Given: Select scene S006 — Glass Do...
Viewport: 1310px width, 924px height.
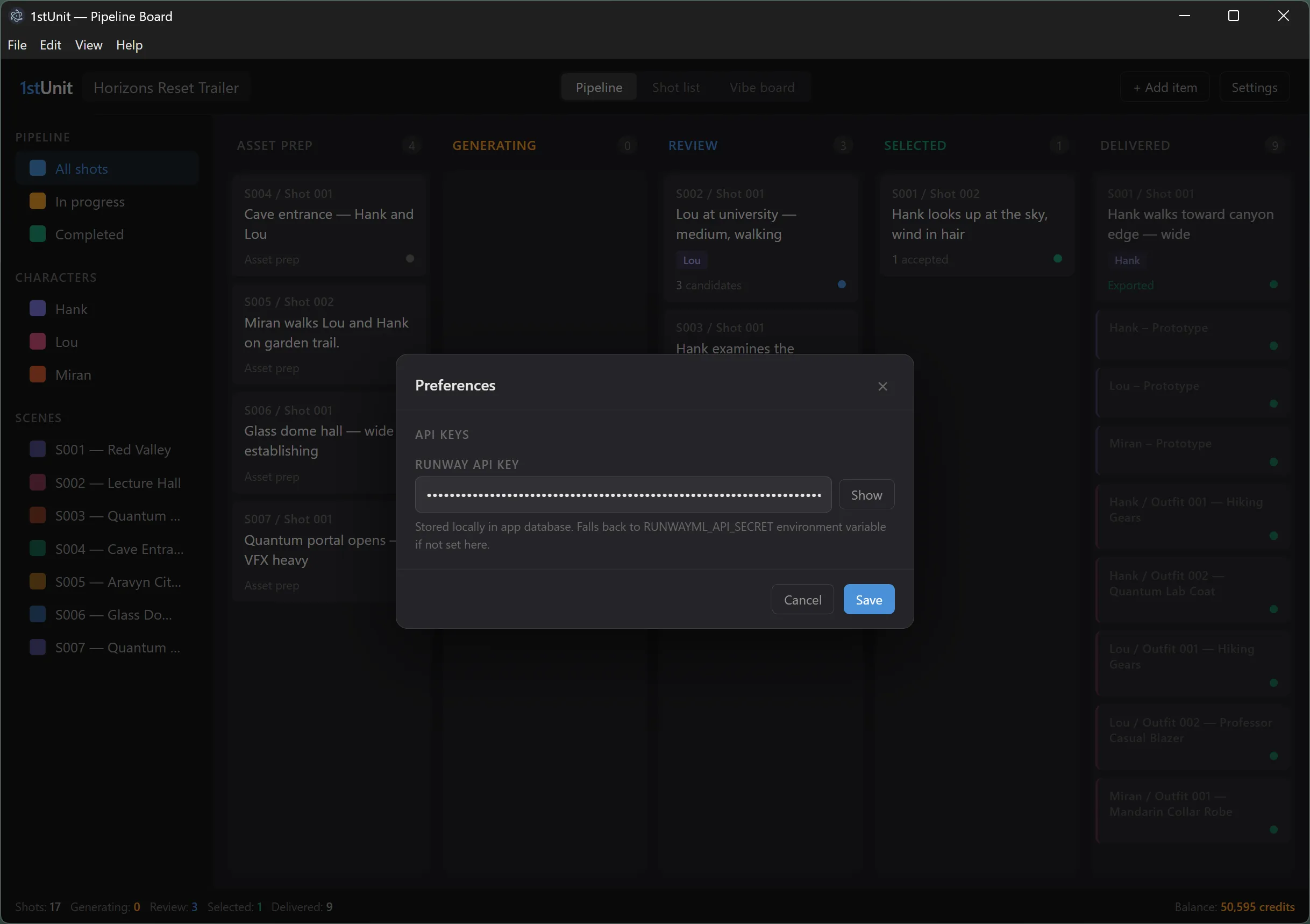Looking at the screenshot, I should (106, 615).
